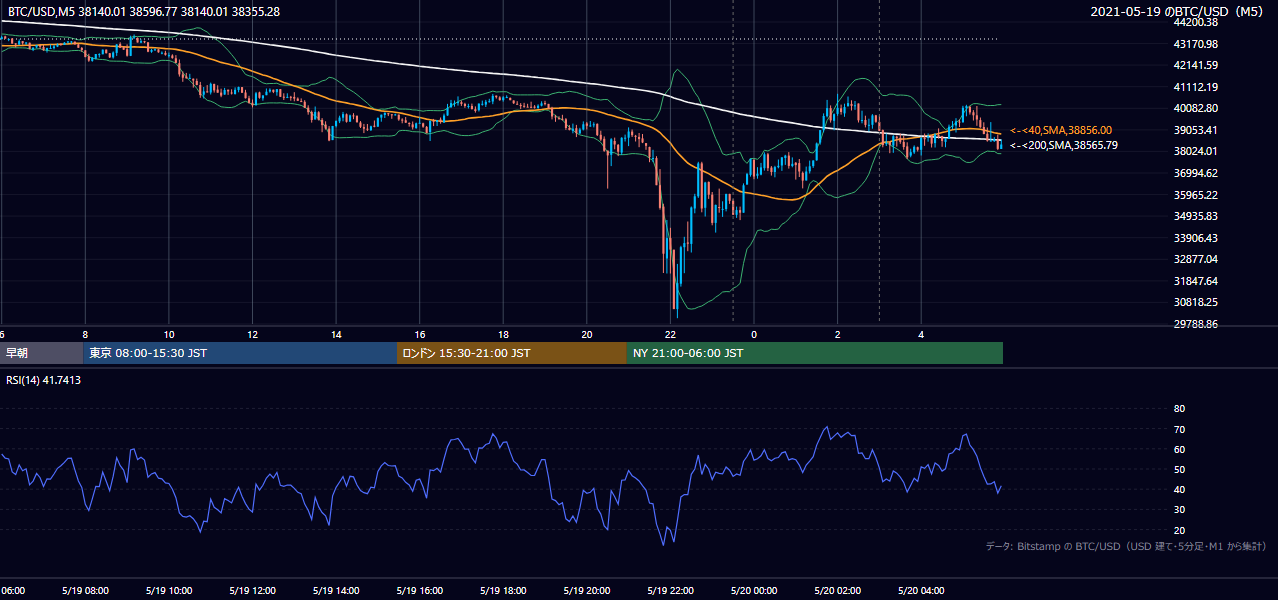Click price axis value 38024.01

(1195, 151)
